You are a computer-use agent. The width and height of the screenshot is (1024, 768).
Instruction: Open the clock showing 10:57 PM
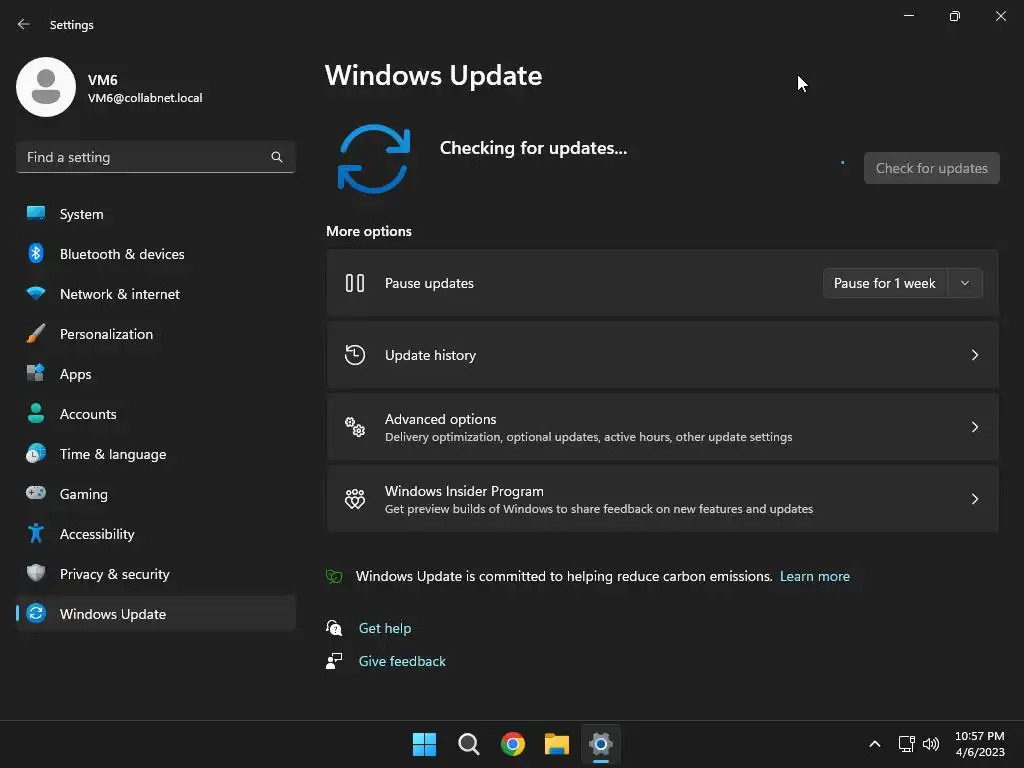pos(980,744)
